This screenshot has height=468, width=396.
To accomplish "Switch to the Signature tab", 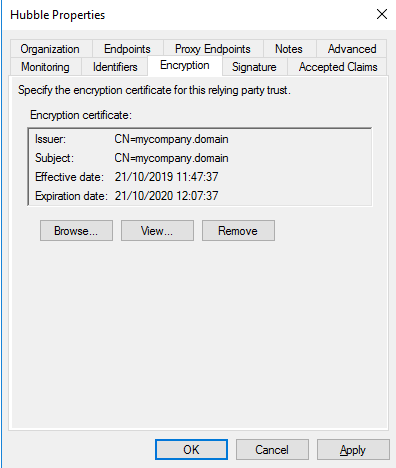I will pyautogui.click(x=254, y=67).
